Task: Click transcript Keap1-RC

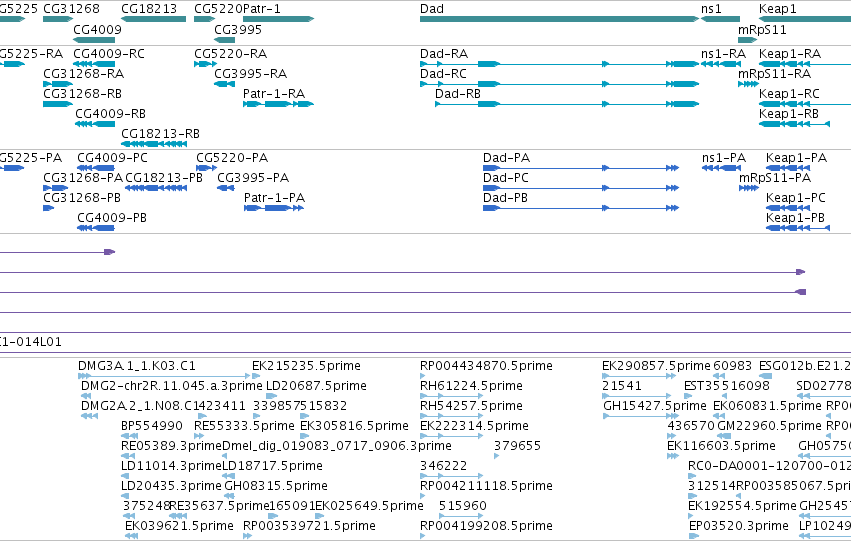Action: [x=805, y=104]
